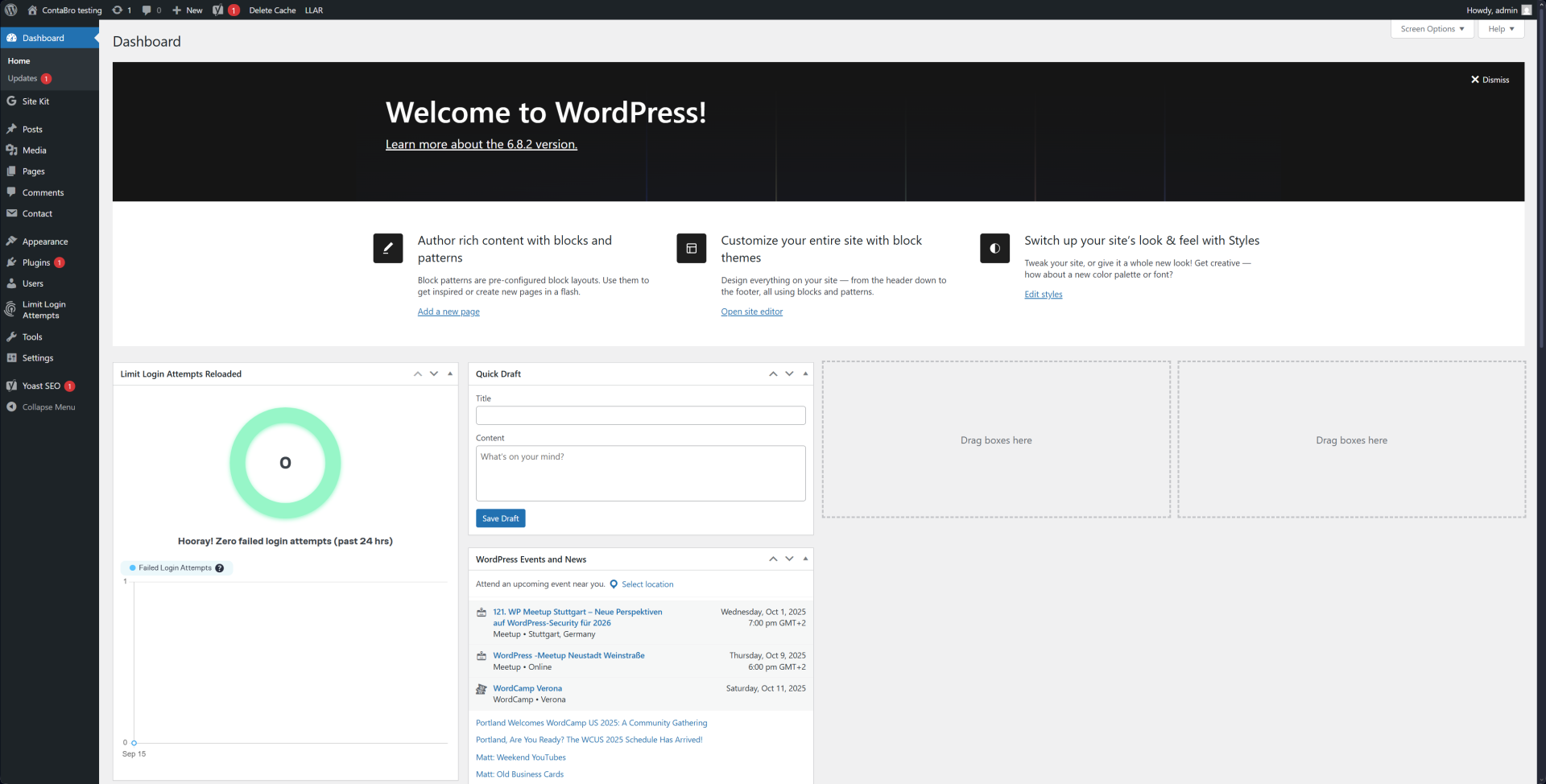
Task: Click Save Draft button
Action: (x=501, y=518)
